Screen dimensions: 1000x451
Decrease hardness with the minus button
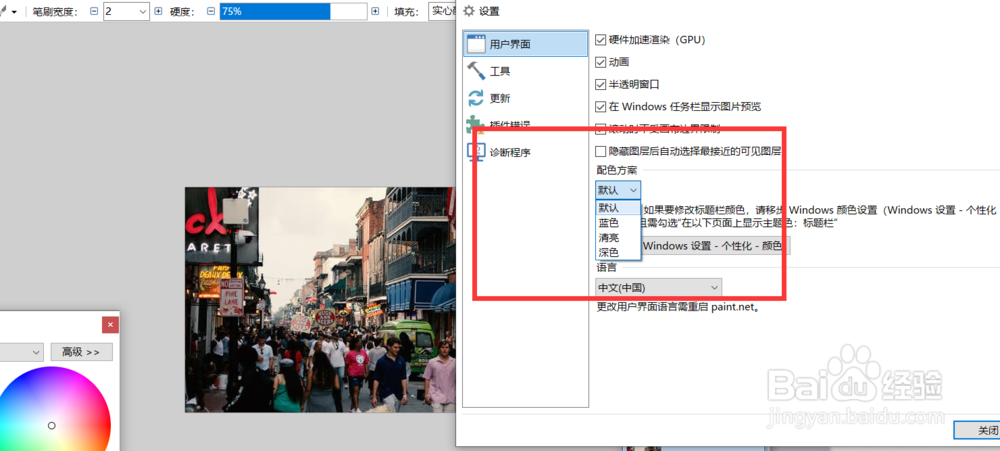[210, 11]
